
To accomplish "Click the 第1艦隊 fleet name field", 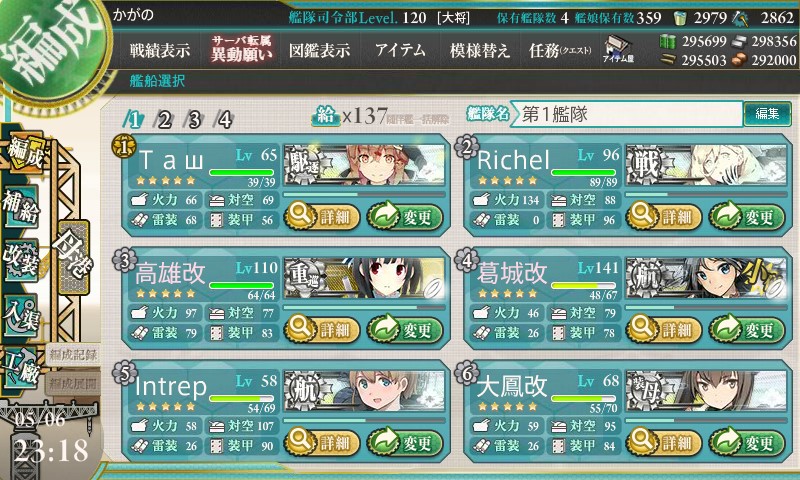I will click(x=627, y=114).
